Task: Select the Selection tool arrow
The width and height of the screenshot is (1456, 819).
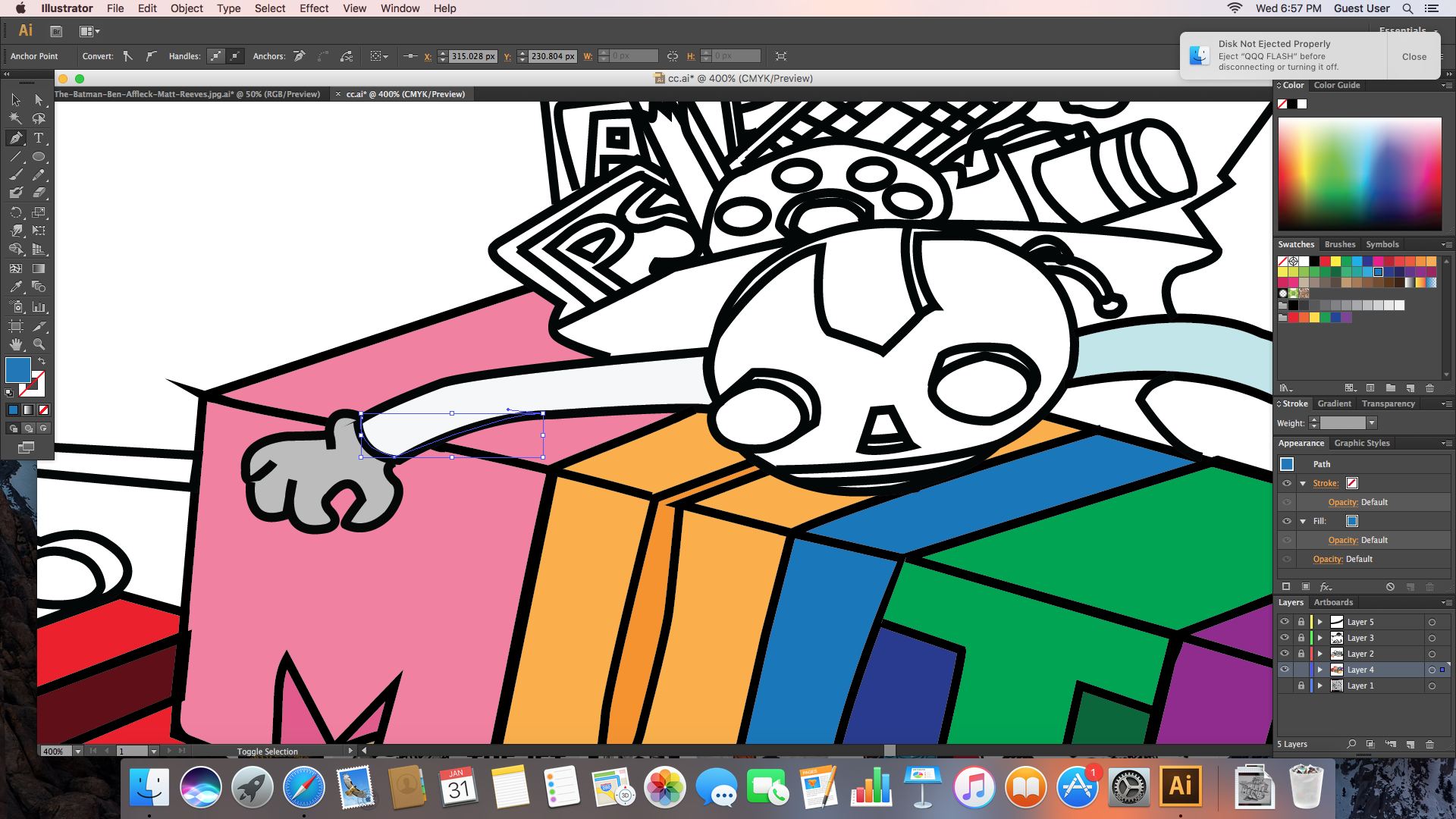Action: [16, 100]
